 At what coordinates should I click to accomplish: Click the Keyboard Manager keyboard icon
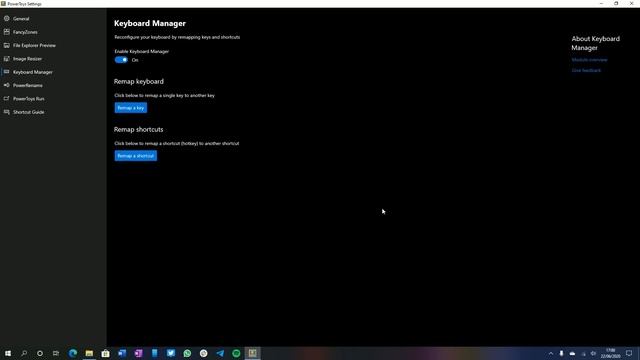(7, 72)
